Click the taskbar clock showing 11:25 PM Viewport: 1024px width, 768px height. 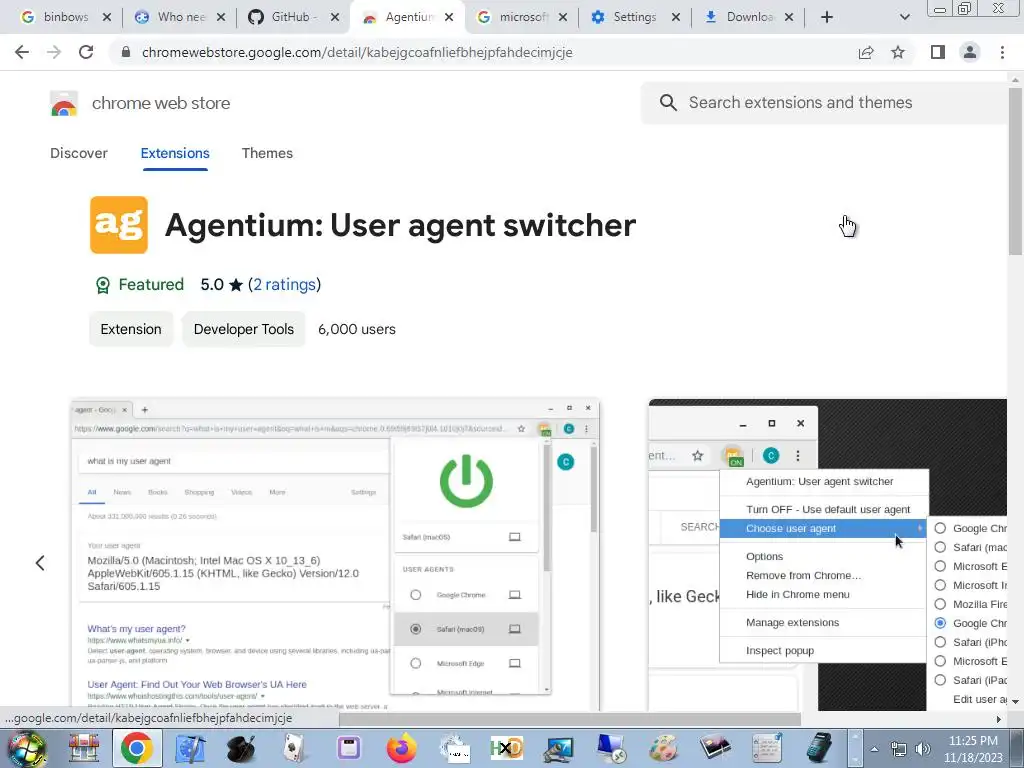coord(973,749)
